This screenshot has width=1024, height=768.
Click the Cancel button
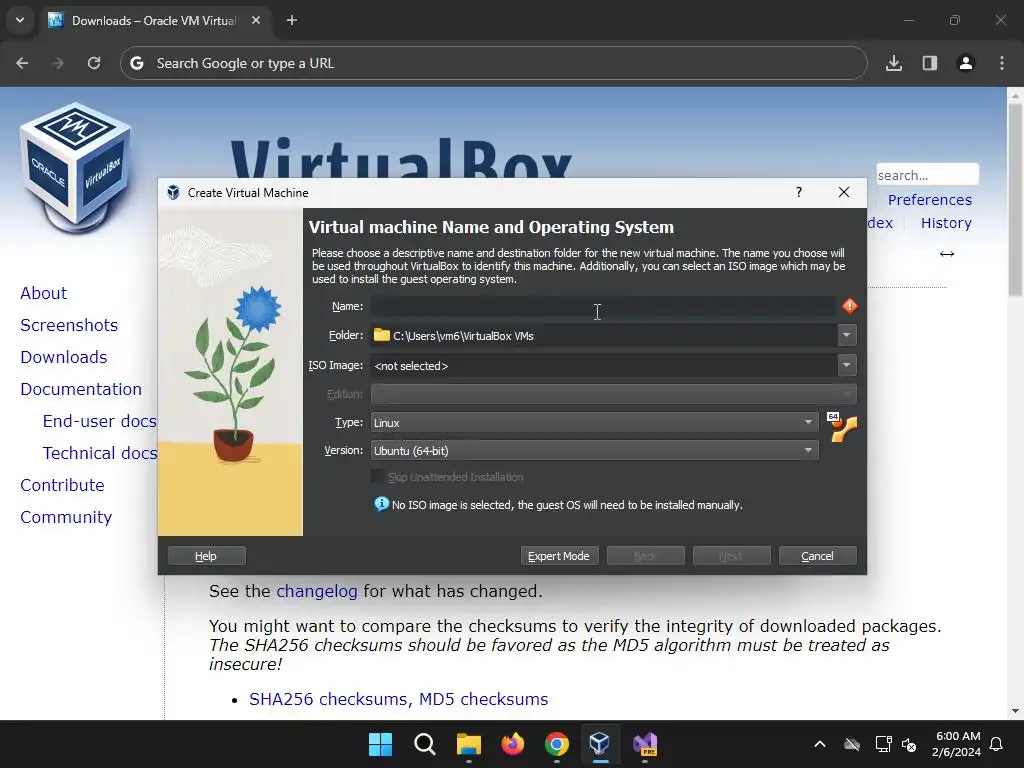818,556
